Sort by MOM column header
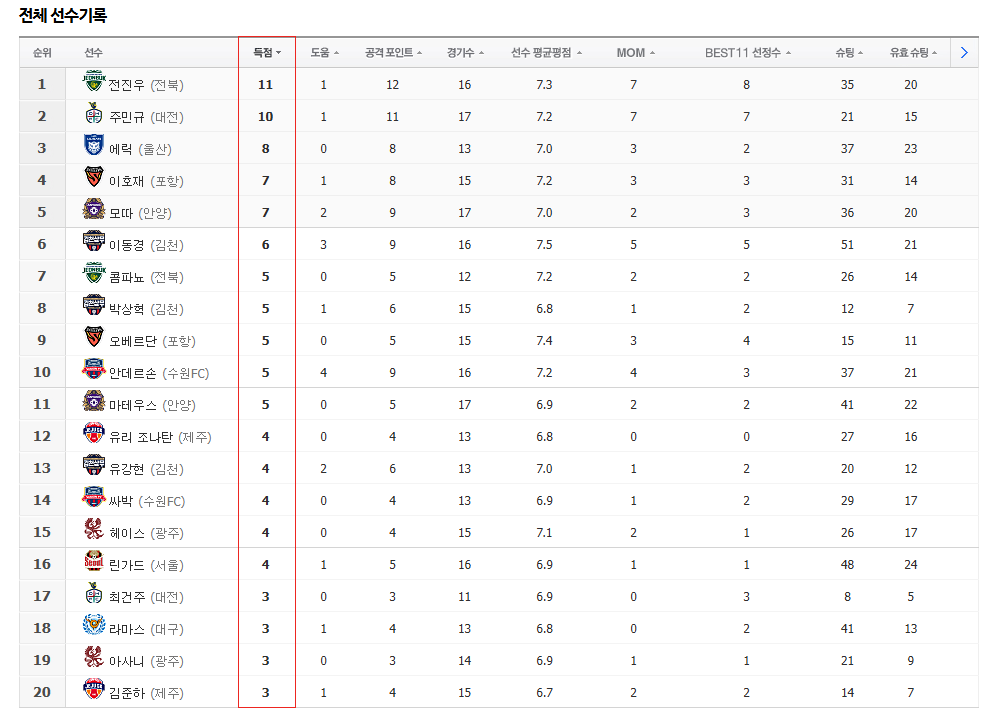Image resolution: width=994 pixels, height=713 pixels. coord(635,52)
